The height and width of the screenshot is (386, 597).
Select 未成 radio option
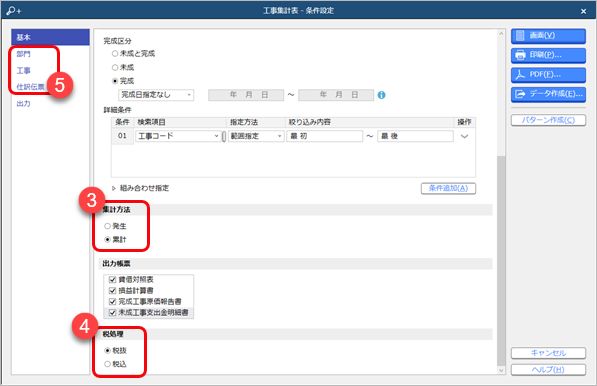pos(115,67)
